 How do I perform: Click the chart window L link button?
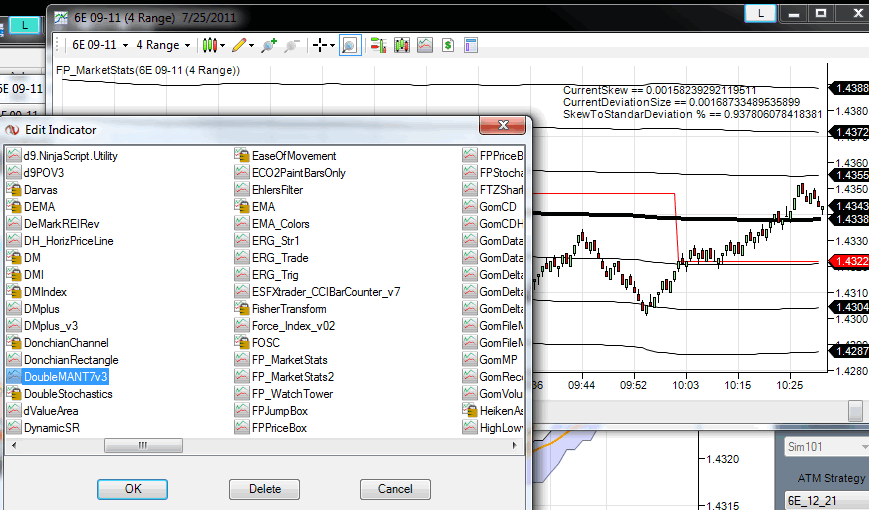click(760, 14)
